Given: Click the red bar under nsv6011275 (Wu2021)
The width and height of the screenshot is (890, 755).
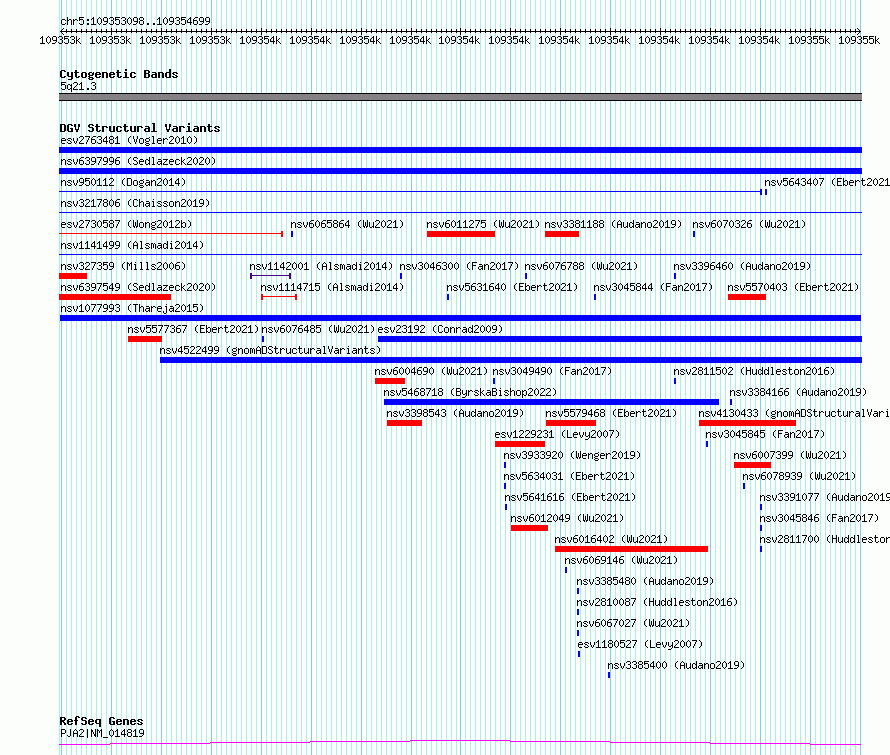Looking at the screenshot, I should (461, 234).
